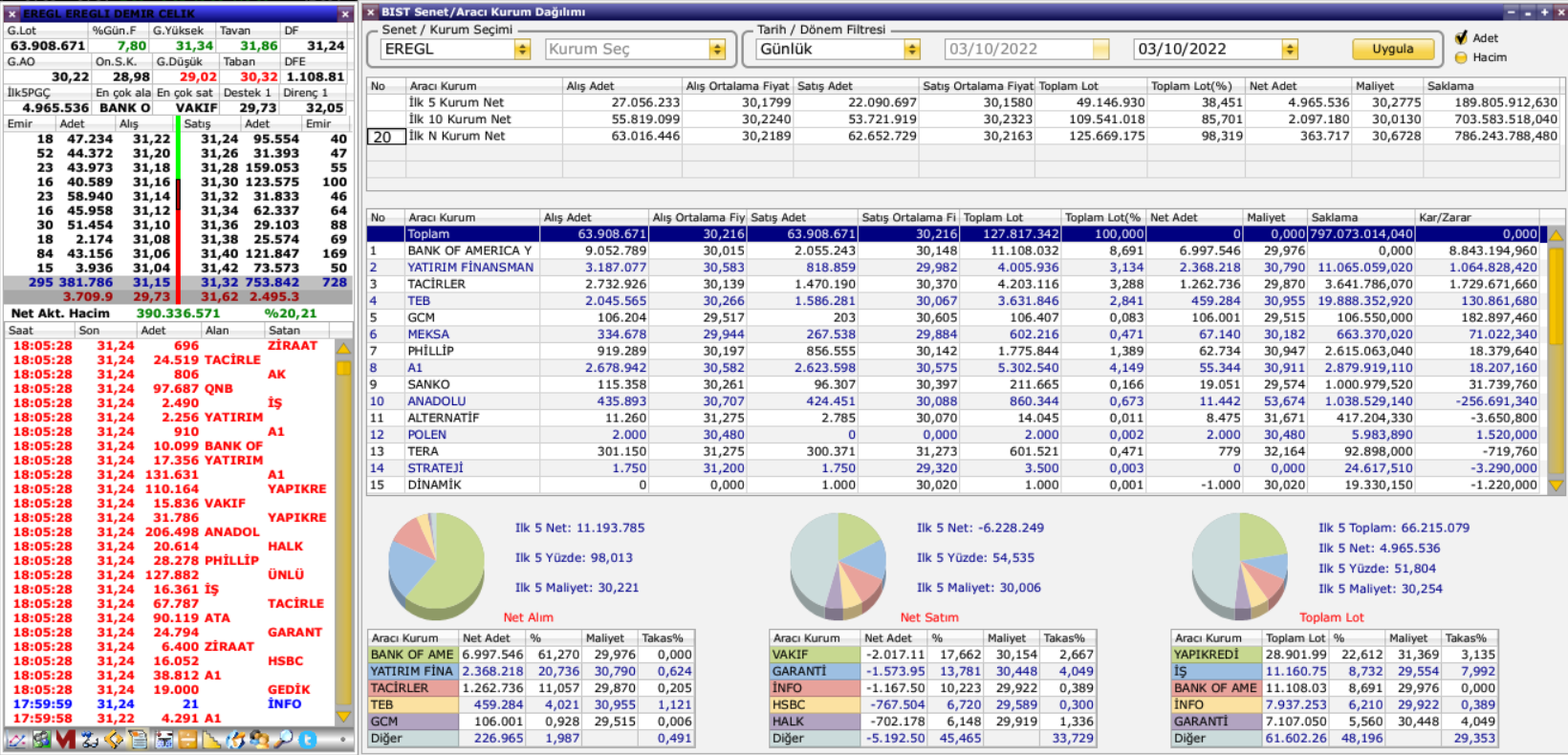Open the EREGL symbol dropdown
The height and width of the screenshot is (755, 1568).
[522, 50]
